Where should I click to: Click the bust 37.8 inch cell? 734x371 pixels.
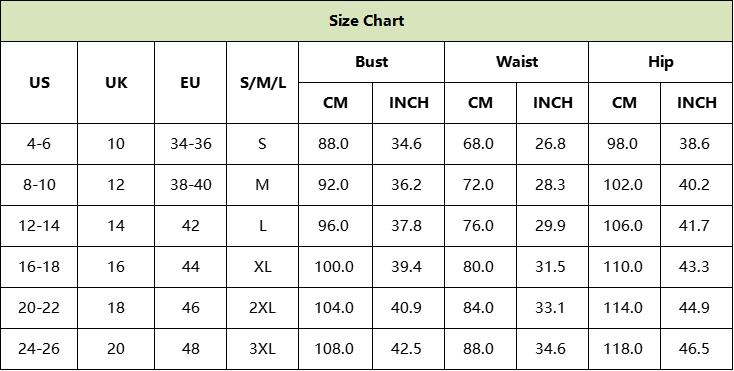click(408, 226)
